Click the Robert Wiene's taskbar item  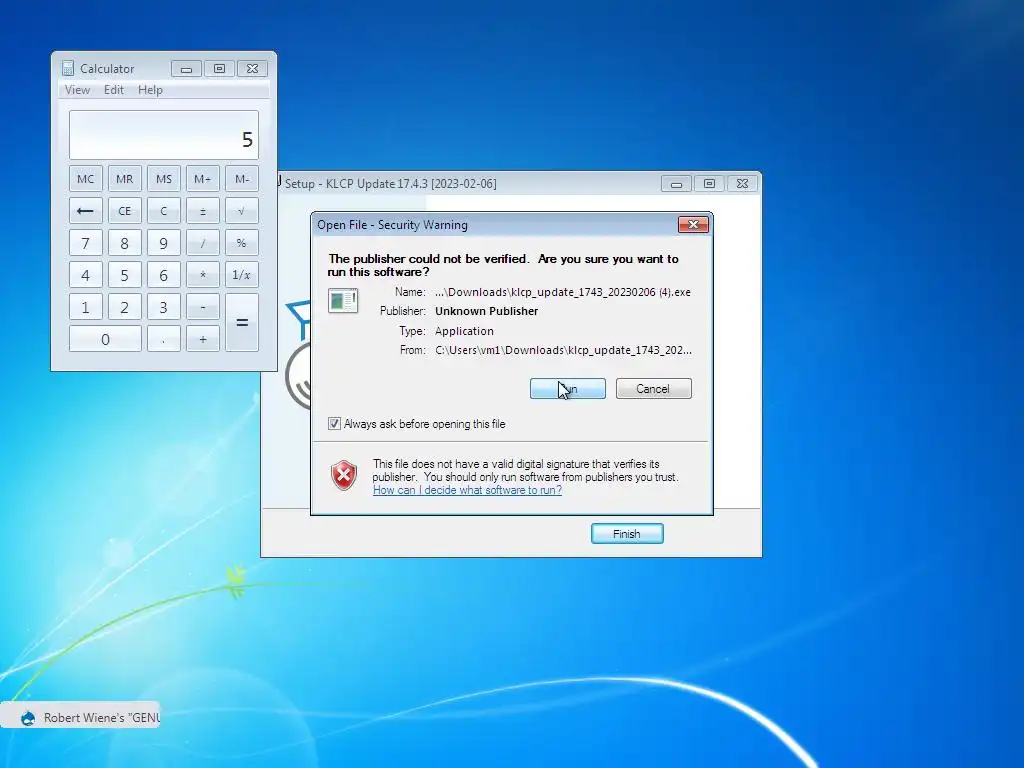point(81,716)
